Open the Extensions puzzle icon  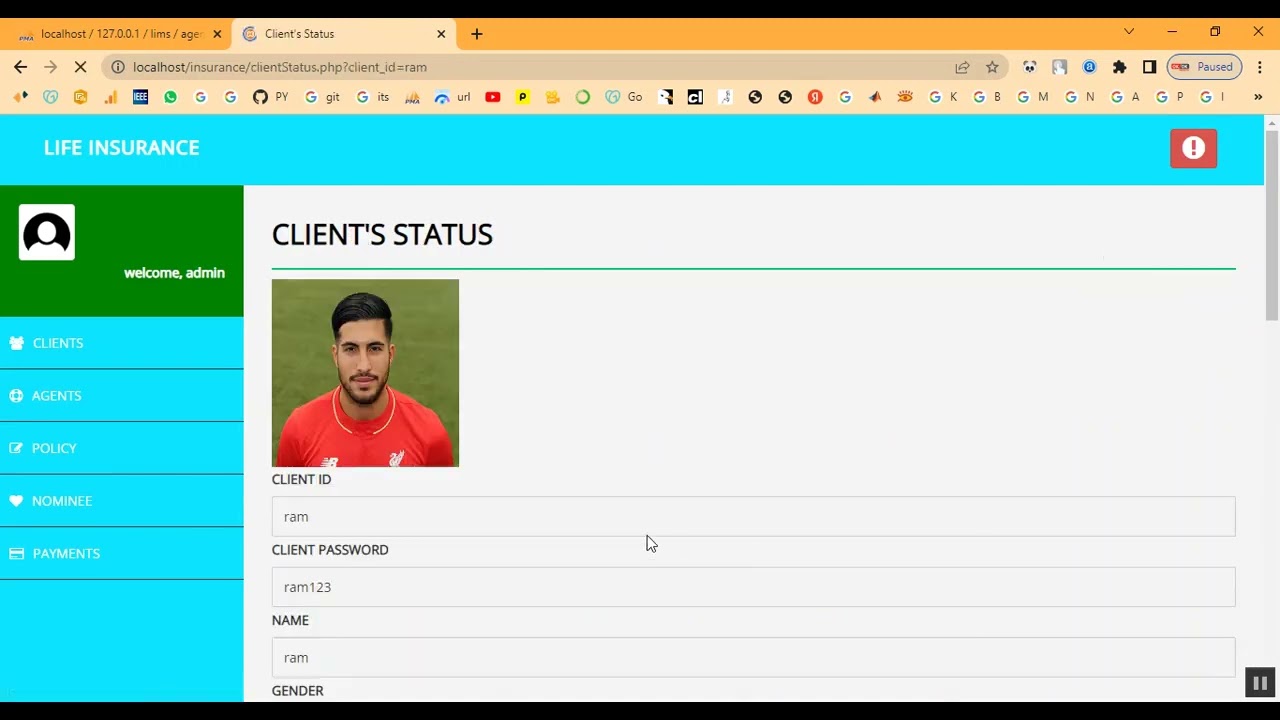(x=1119, y=67)
